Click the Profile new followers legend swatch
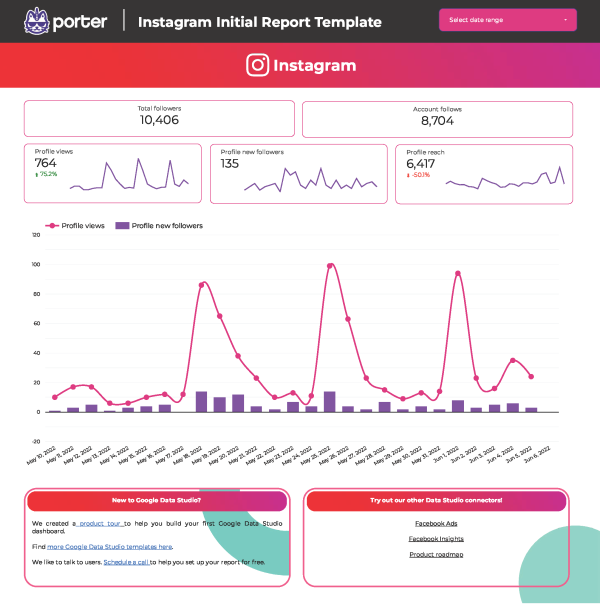Image resolution: width=600 pixels, height=604 pixels. click(x=122, y=226)
